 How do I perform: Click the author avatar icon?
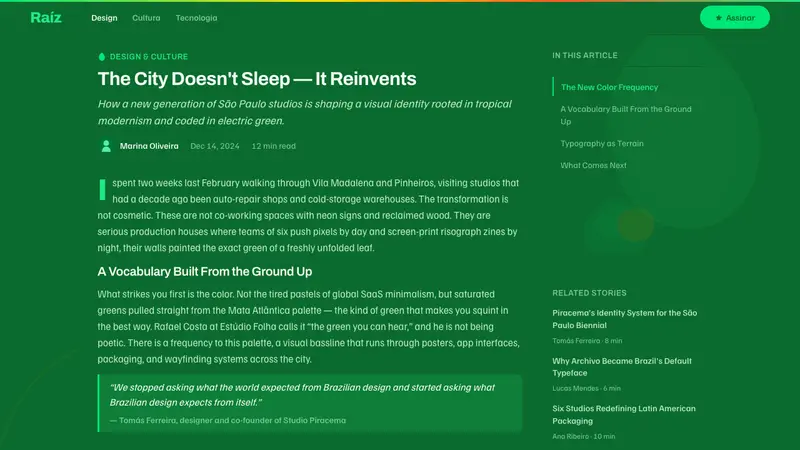[106, 146]
